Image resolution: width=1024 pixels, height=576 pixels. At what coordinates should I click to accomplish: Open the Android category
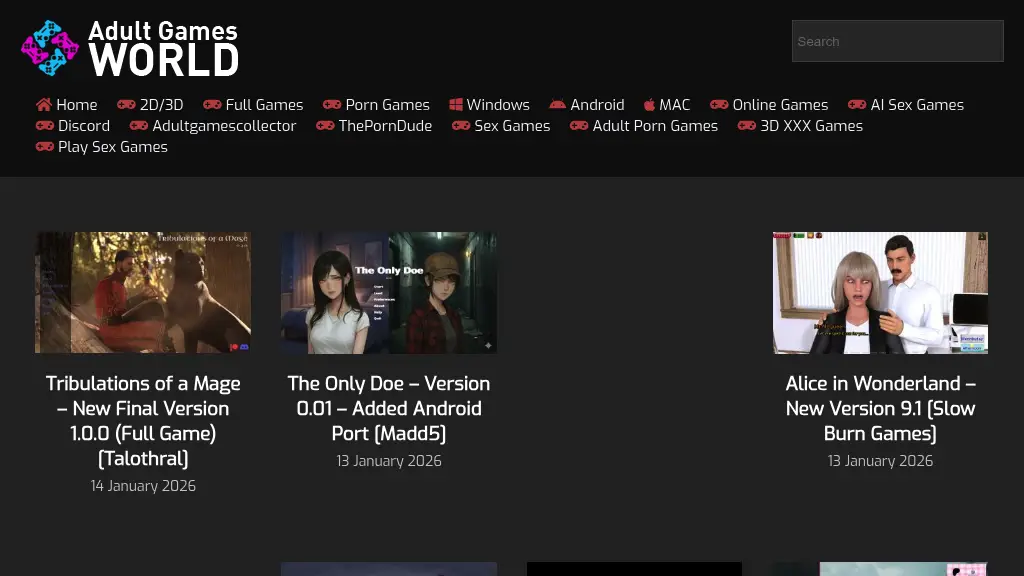coord(597,105)
